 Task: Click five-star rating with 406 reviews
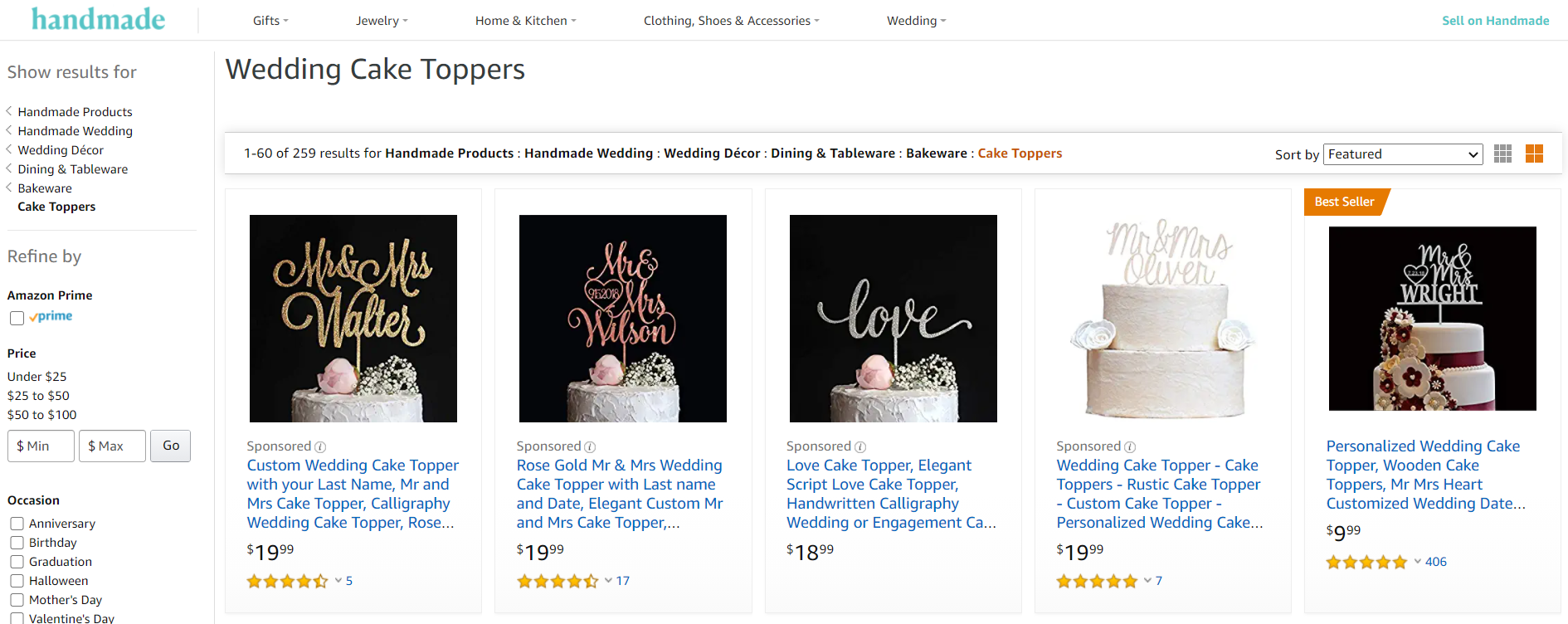click(x=1366, y=562)
